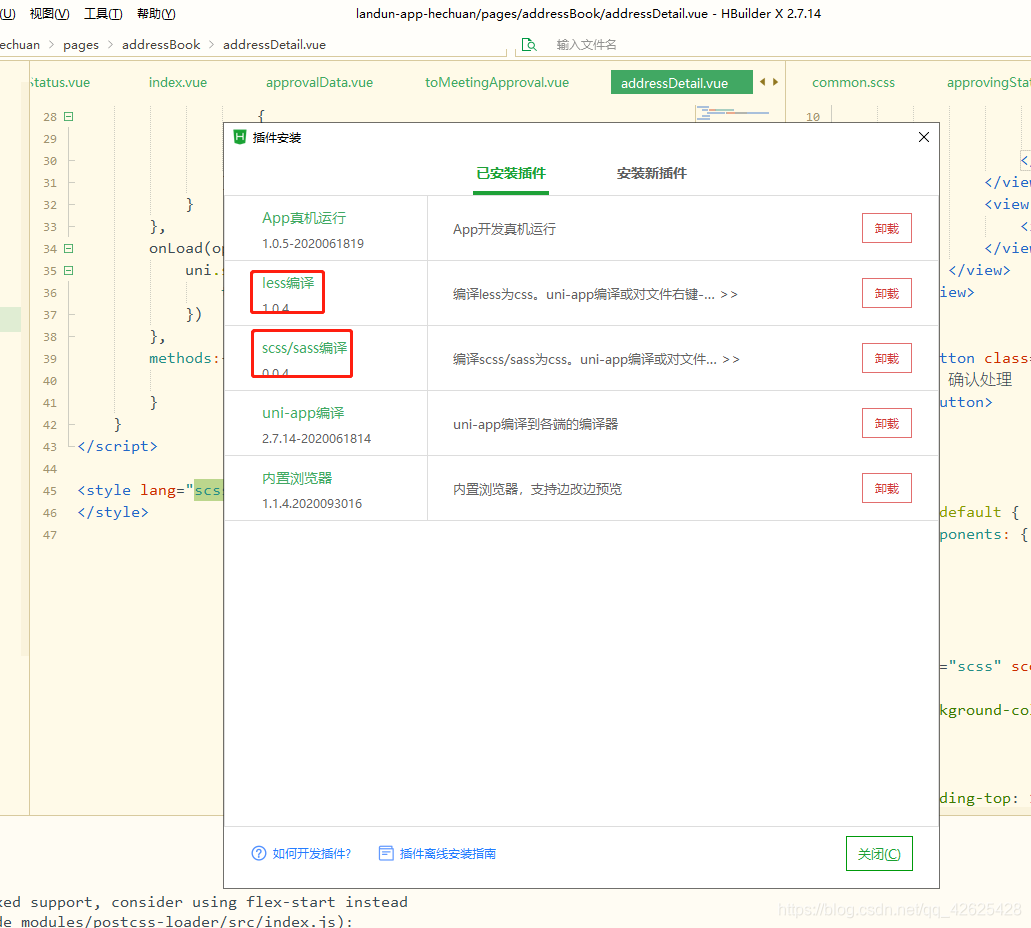1031x928 pixels.
Task: Click the file search icon
Action: coord(529,44)
